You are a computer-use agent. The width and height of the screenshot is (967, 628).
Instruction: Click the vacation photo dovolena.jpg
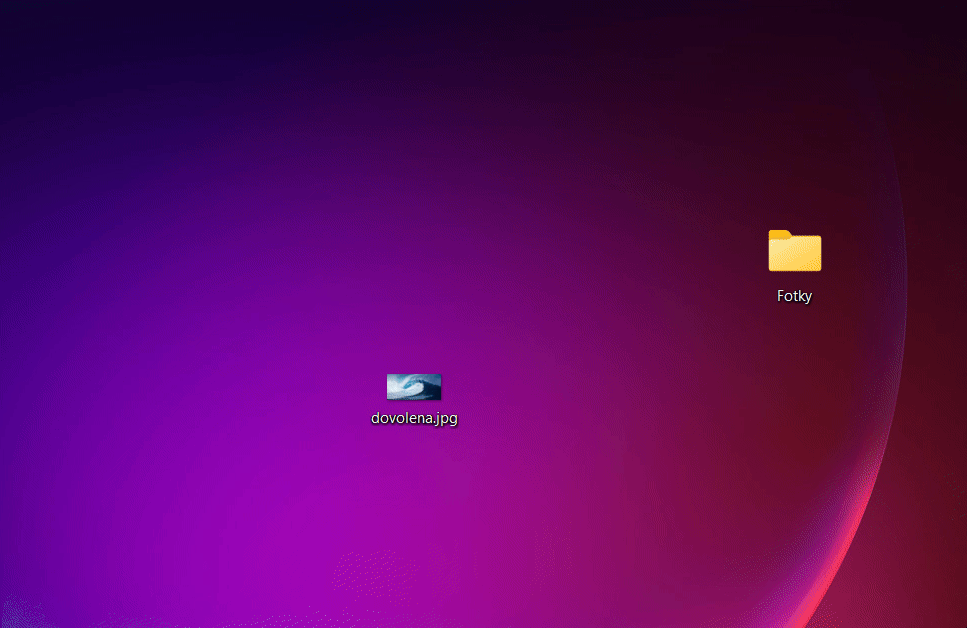pos(414,387)
